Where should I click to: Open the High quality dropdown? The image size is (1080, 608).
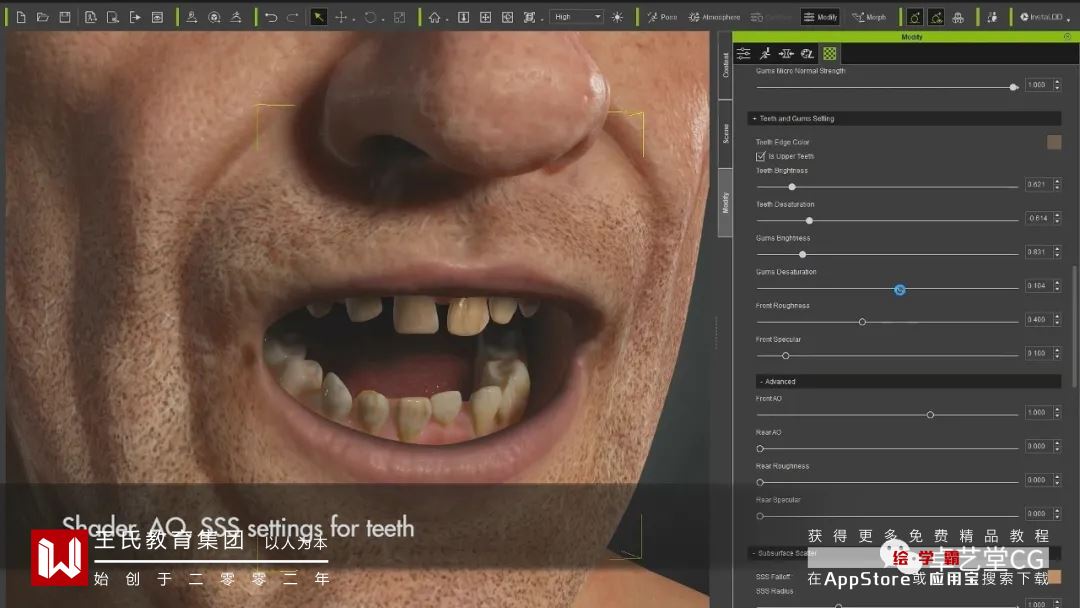(x=577, y=17)
